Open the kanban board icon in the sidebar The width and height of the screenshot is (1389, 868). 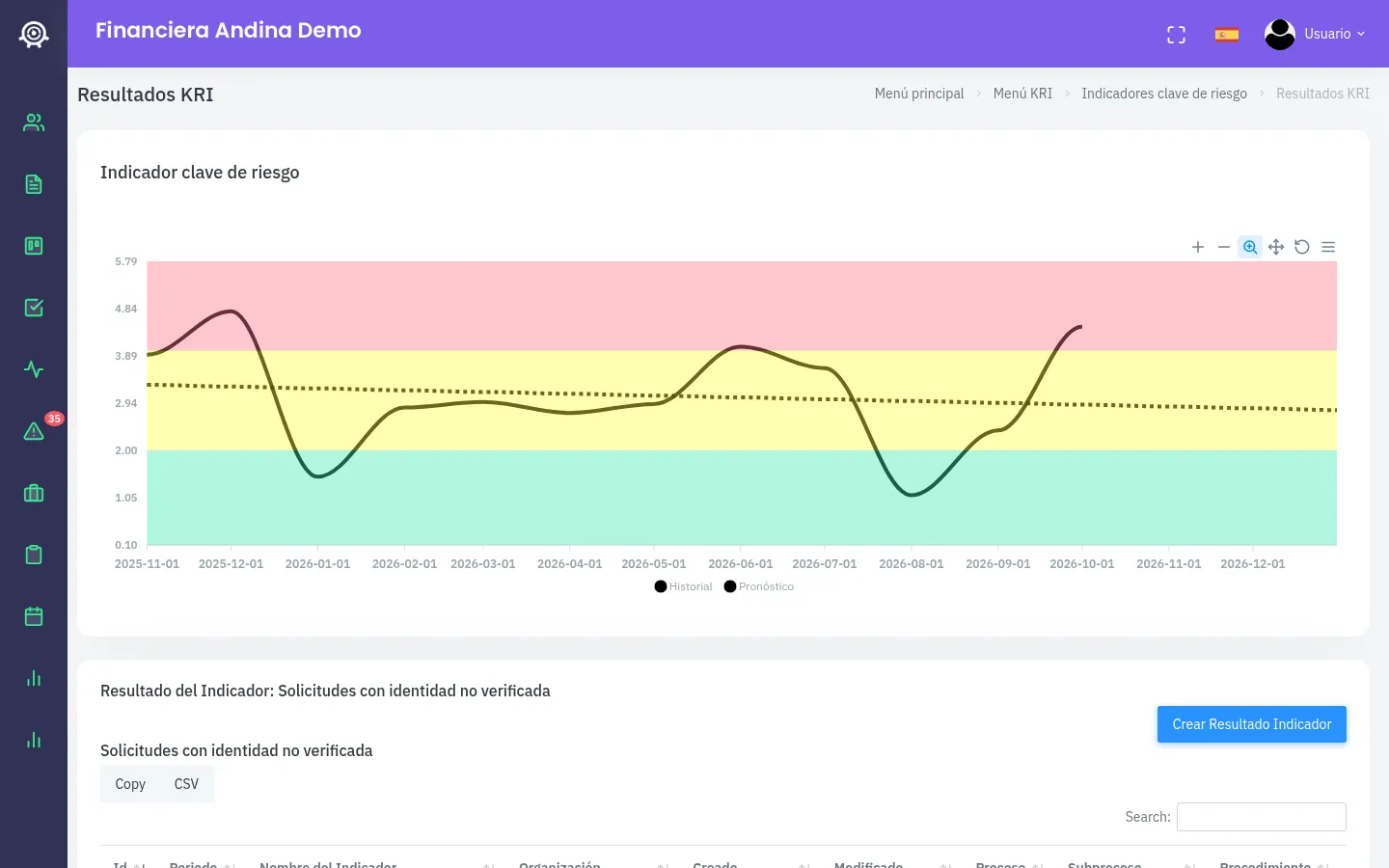(34, 246)
